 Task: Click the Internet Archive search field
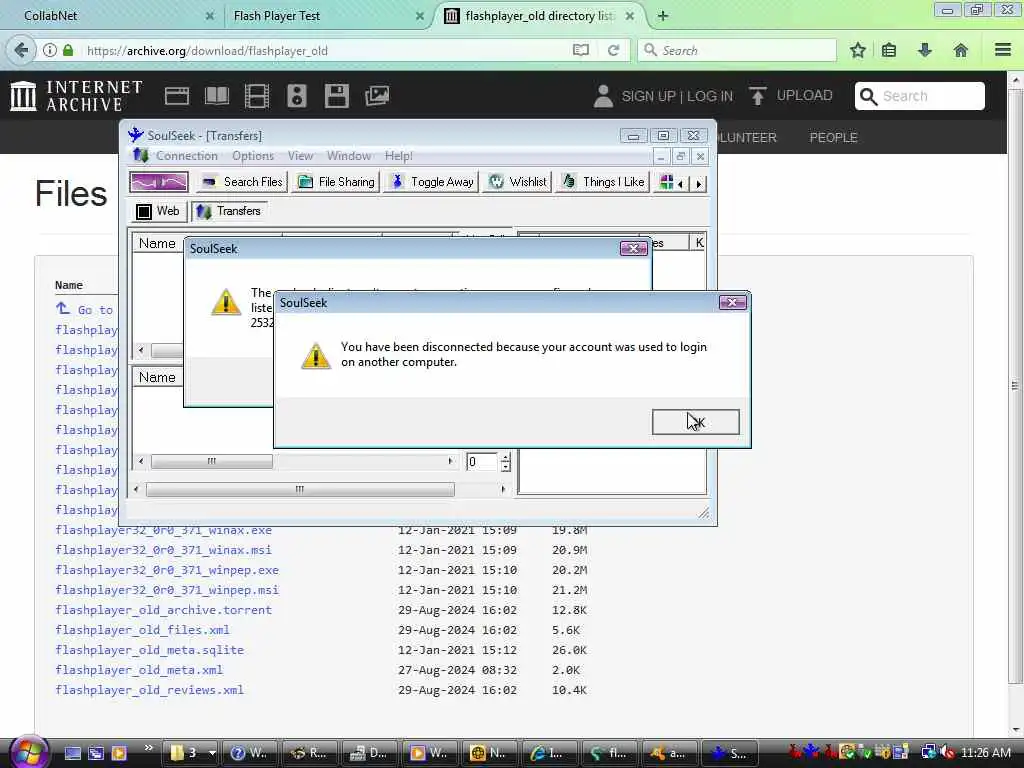coord(920,96)
